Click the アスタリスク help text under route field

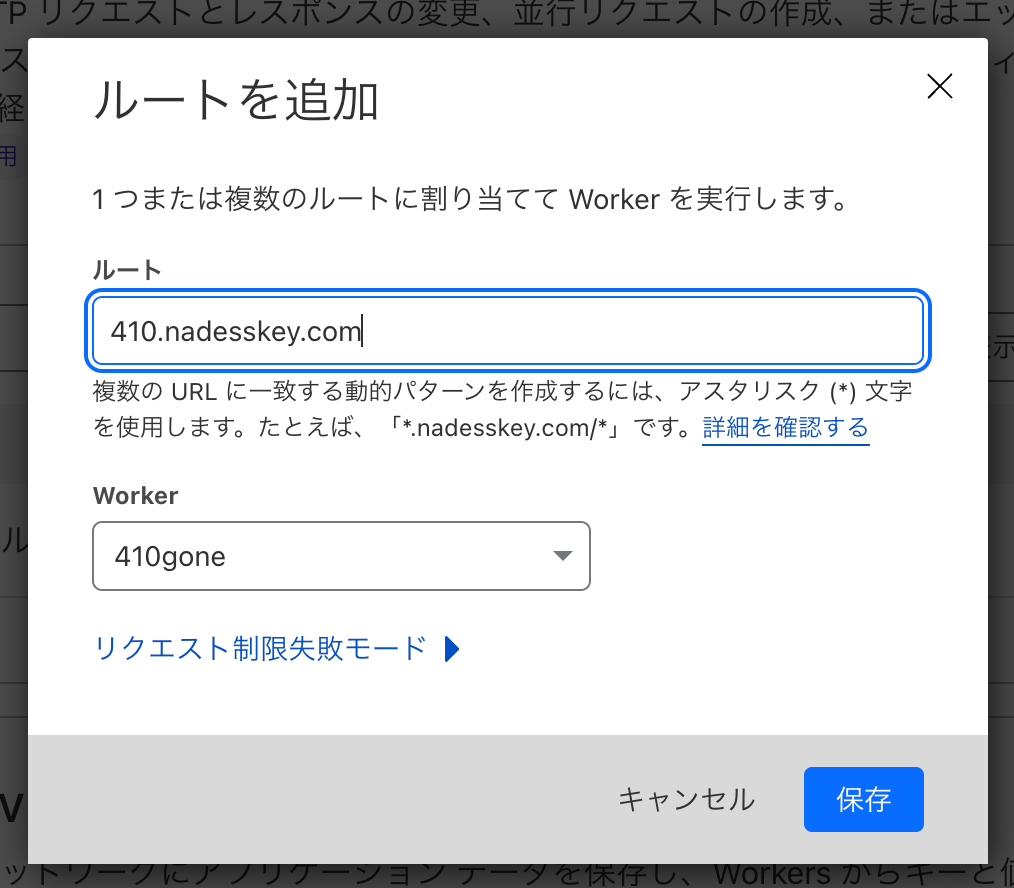500,392
